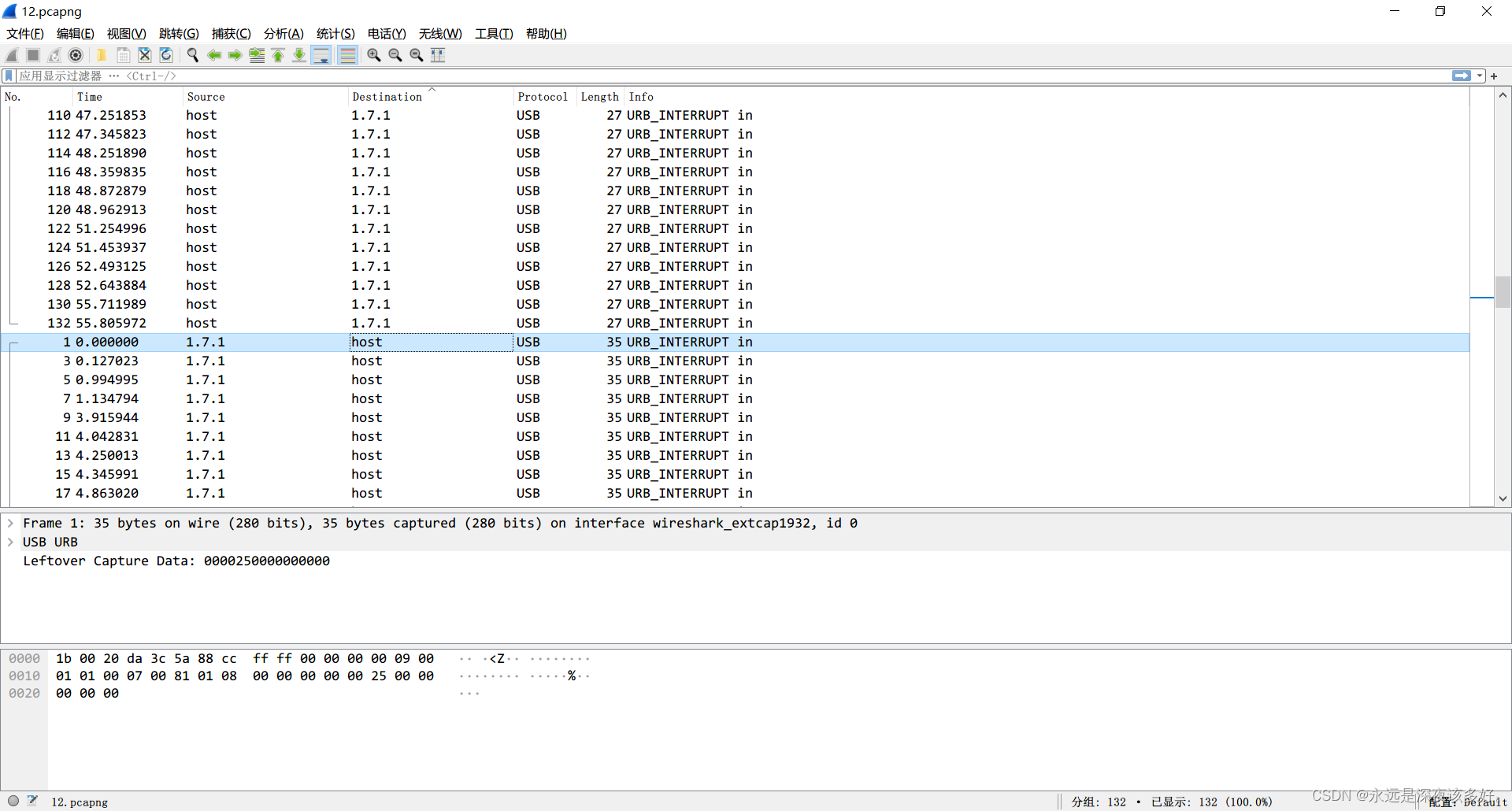Expand the Frame 1 details row
1512x811 pixels.
(x=10, y=522)
